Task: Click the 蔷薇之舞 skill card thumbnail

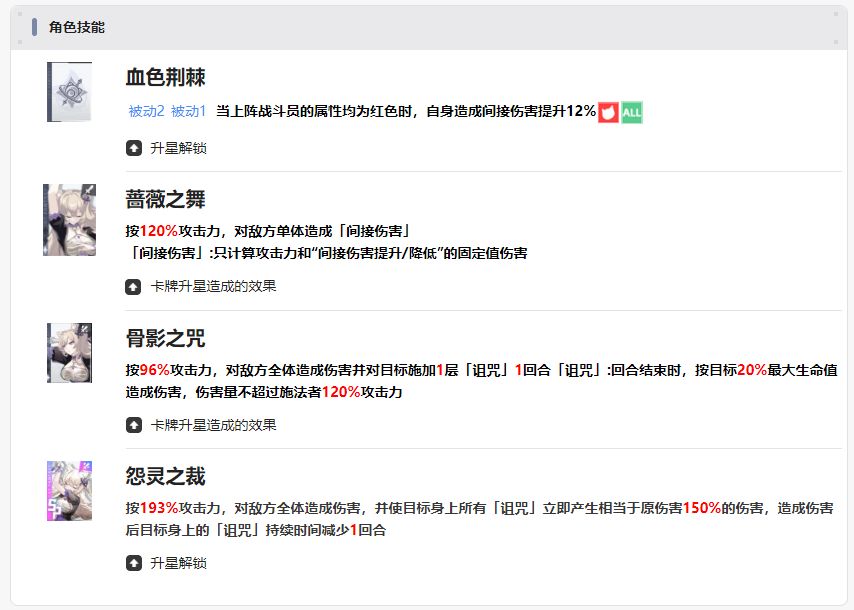Action: [69, 219]
